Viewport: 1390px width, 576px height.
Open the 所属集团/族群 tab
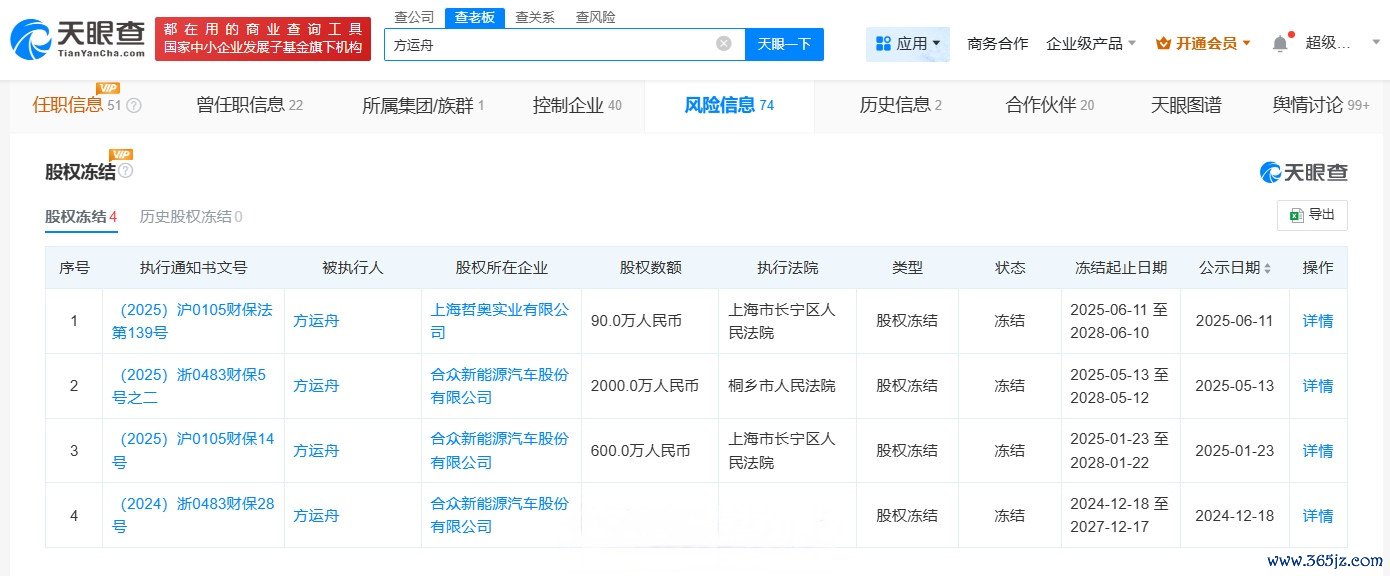423,105
